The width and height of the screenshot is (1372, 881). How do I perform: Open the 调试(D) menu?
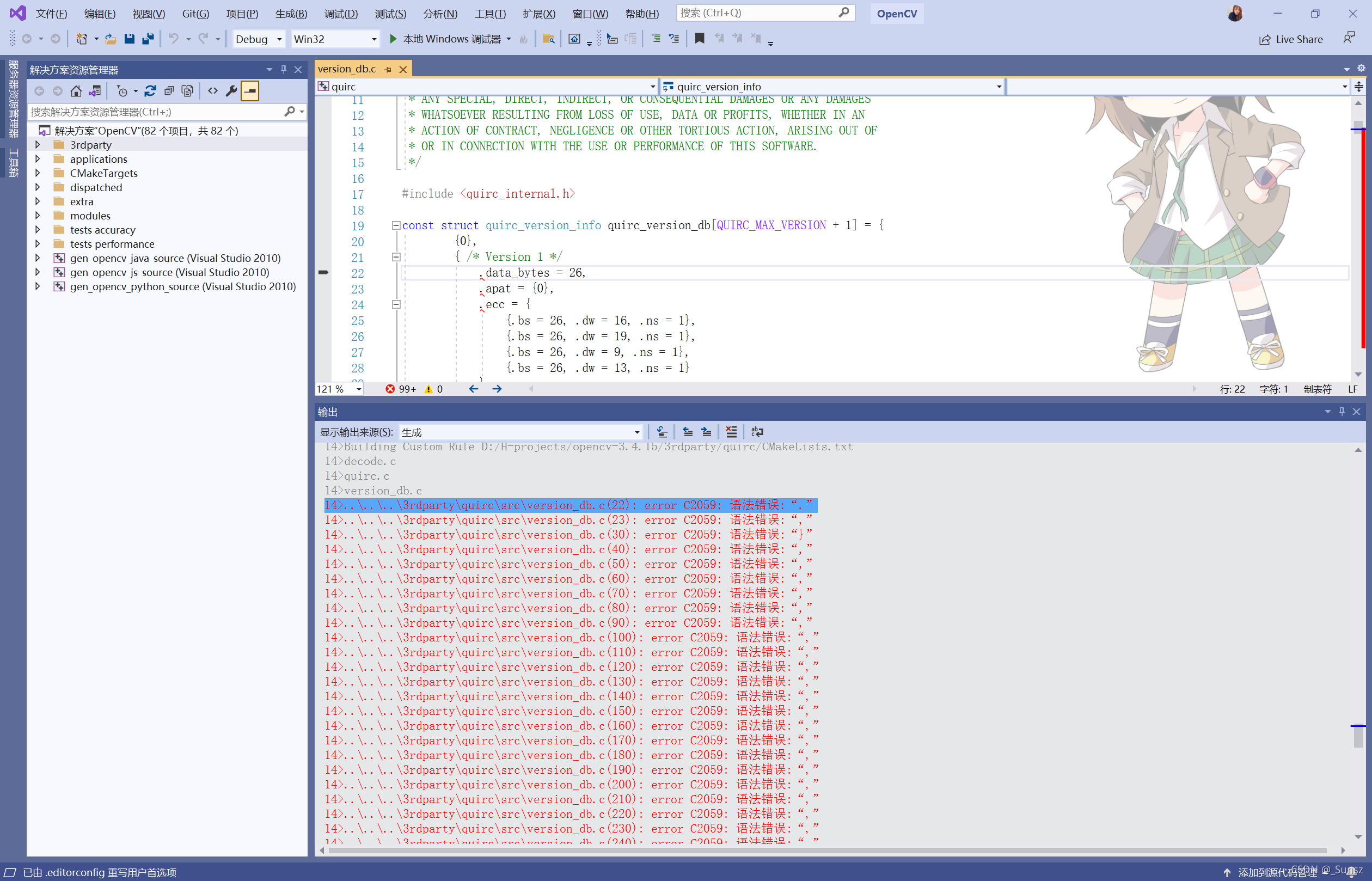click(340, 13)
